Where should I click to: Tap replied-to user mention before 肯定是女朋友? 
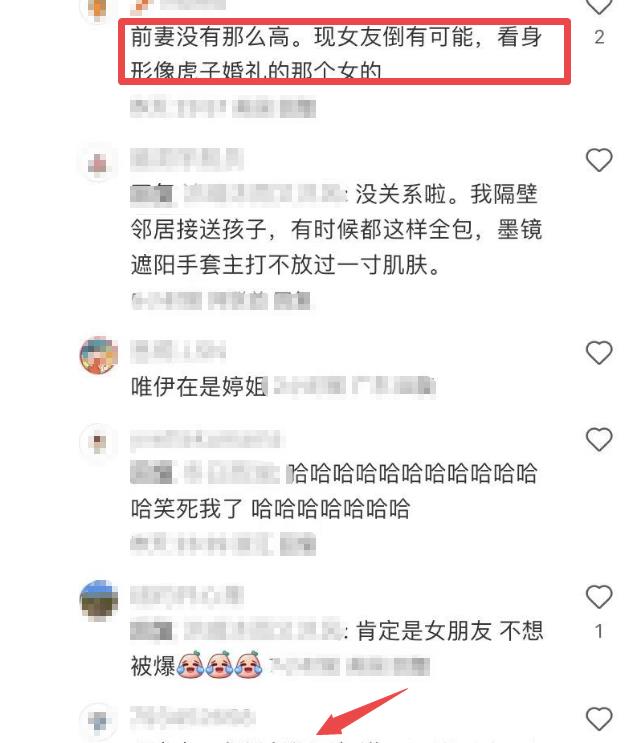[263, 631]
